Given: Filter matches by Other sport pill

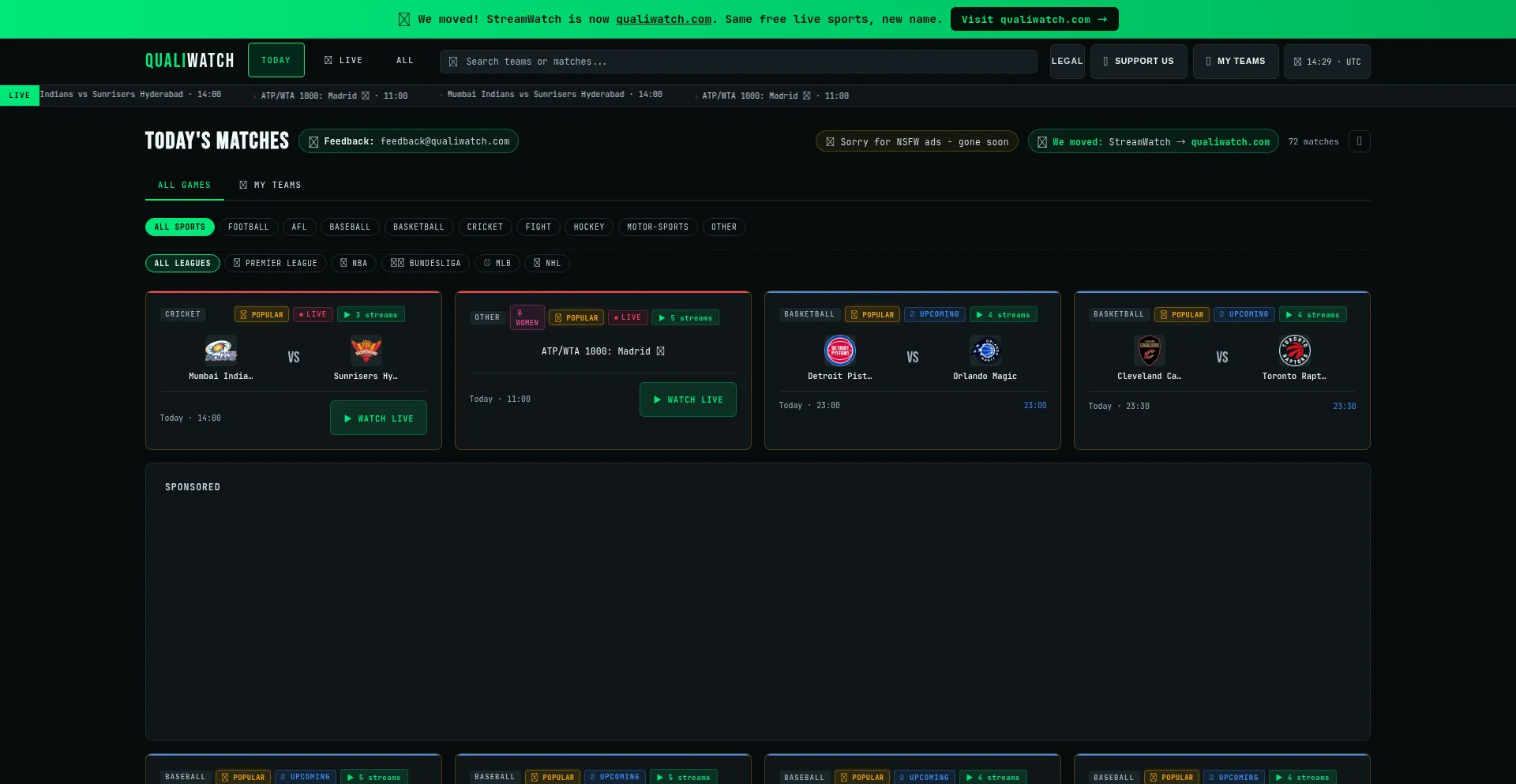Looking at the screenshot, I should pyautogui.click(x=724, y=227).
